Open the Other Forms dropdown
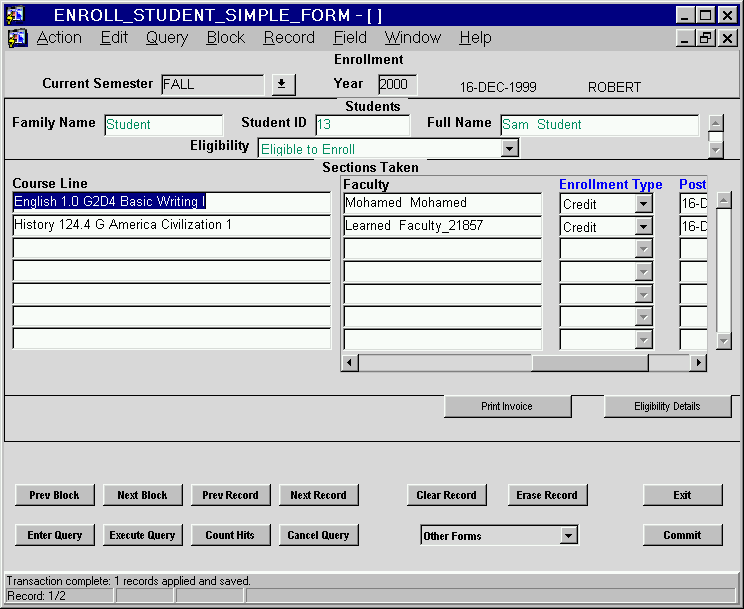This screenshot has height=609, width=744. click(x=568, y=536)
